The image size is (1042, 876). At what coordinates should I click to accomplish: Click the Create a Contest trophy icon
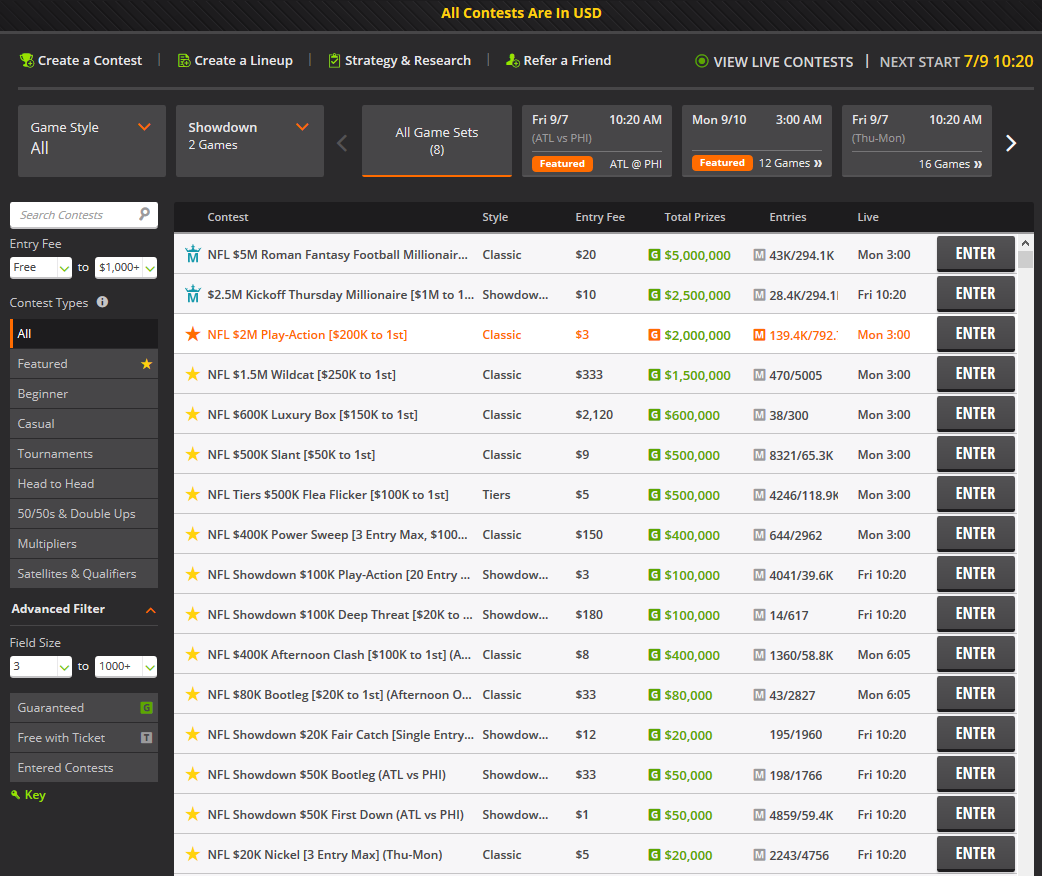tap(27, 60)
